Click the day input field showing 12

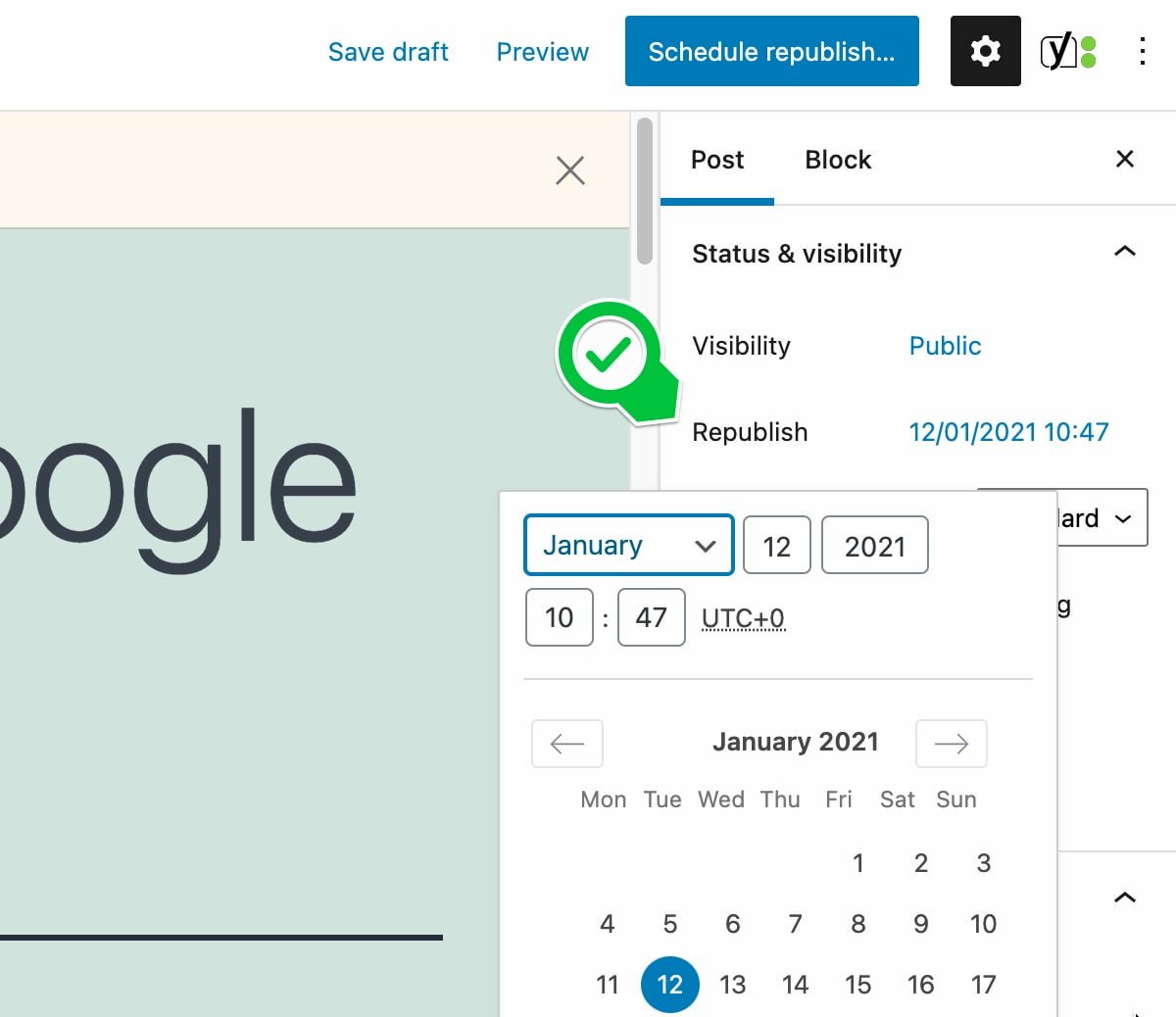click(x=776, y=546)
